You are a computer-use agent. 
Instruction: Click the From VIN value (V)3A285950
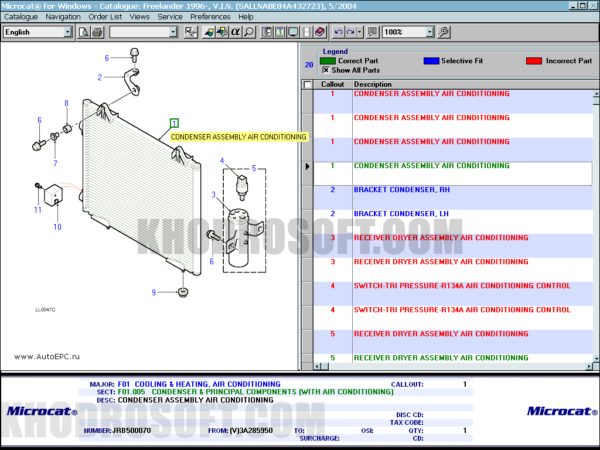pos(251,430)
